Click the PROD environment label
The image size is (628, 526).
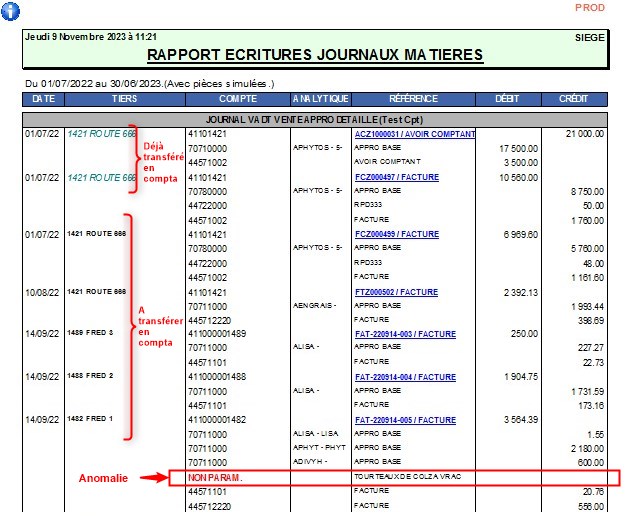(589, 8)
